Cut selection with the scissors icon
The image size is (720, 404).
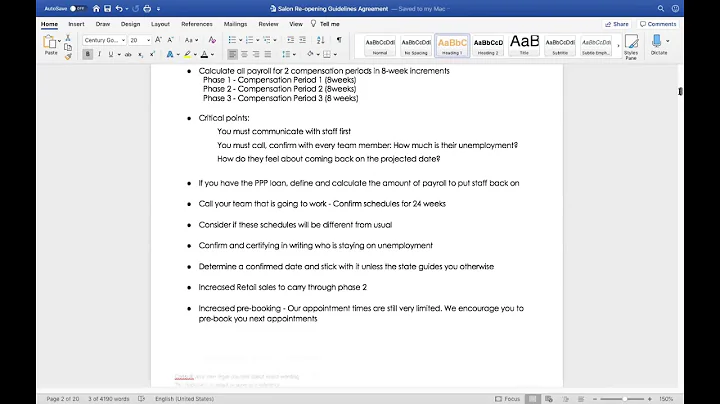(x=68, y=38)
